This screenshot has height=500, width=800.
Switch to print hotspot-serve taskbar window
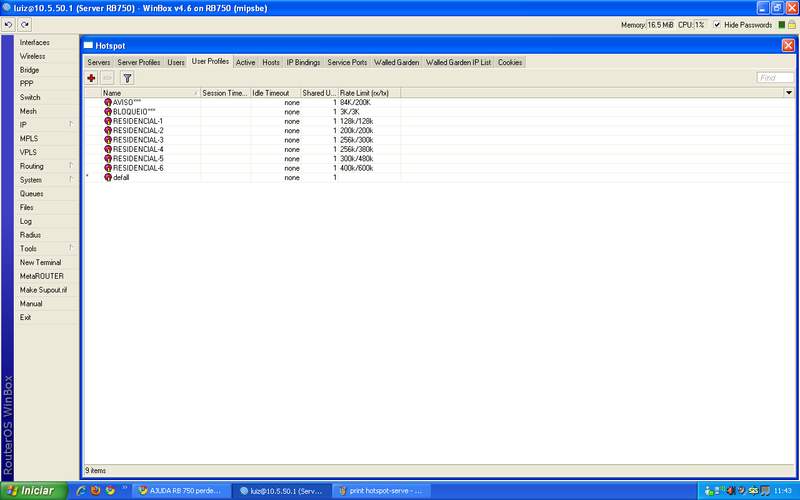click(x=382, y=491)
